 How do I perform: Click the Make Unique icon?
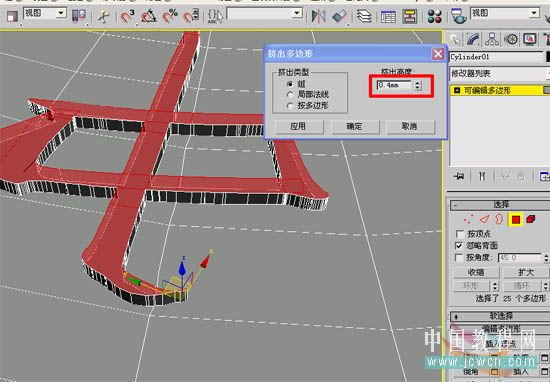505,176
